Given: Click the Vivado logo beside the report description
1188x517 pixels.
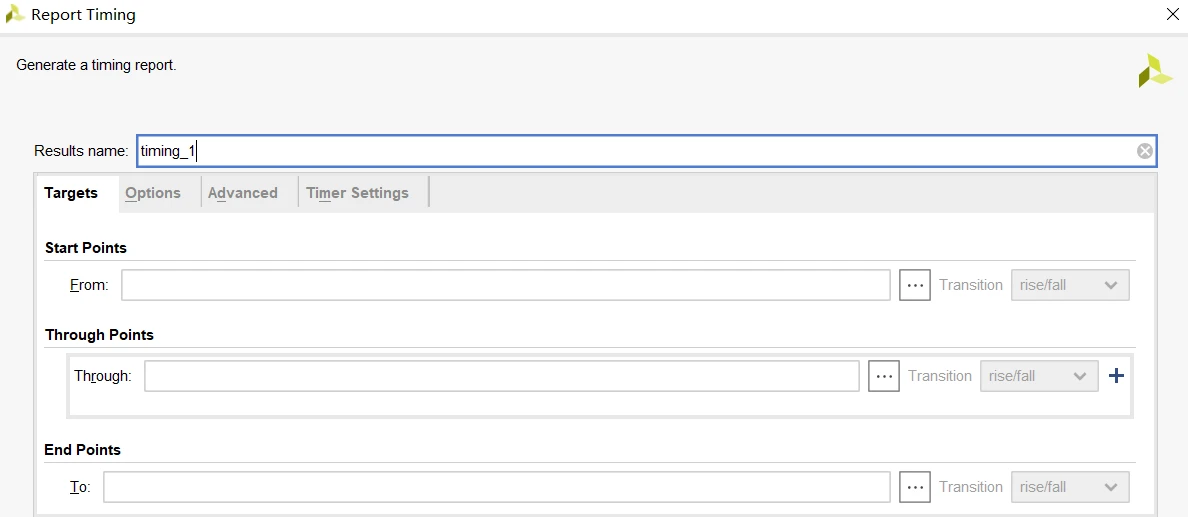Looking at the screenshot, I should pyautogui.click(x=1155, y=70).
